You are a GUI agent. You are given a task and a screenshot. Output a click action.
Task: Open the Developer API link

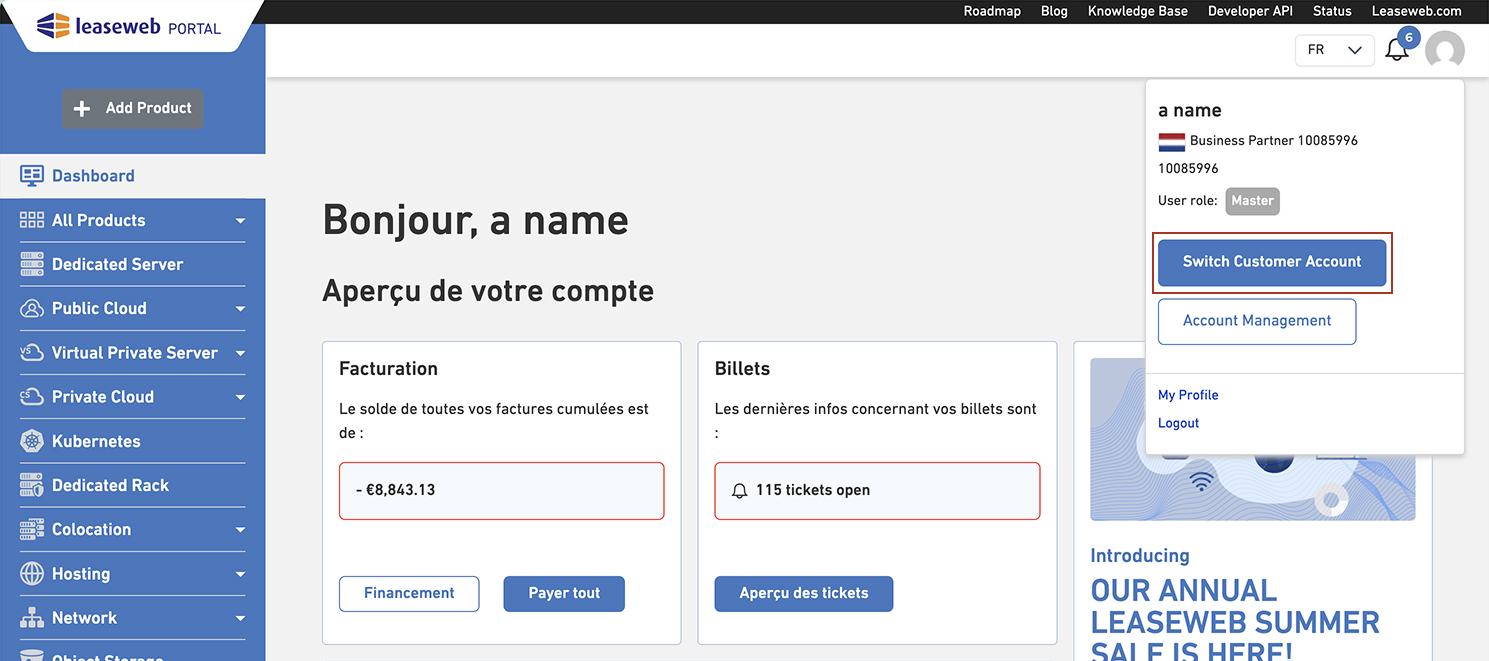point(1250,11)
